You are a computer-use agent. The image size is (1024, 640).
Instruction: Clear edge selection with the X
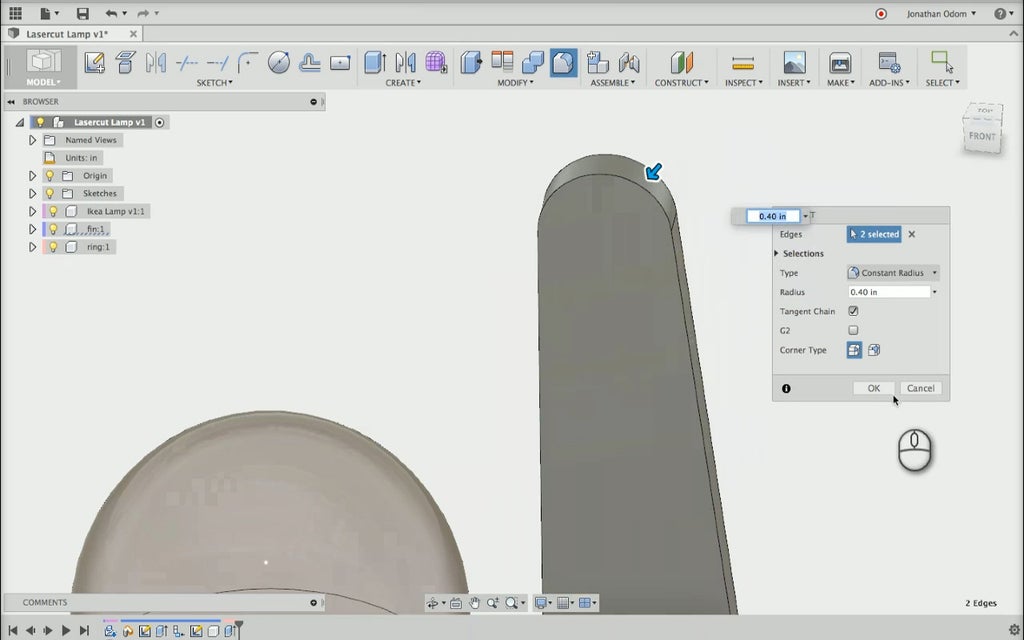[912, 234]
